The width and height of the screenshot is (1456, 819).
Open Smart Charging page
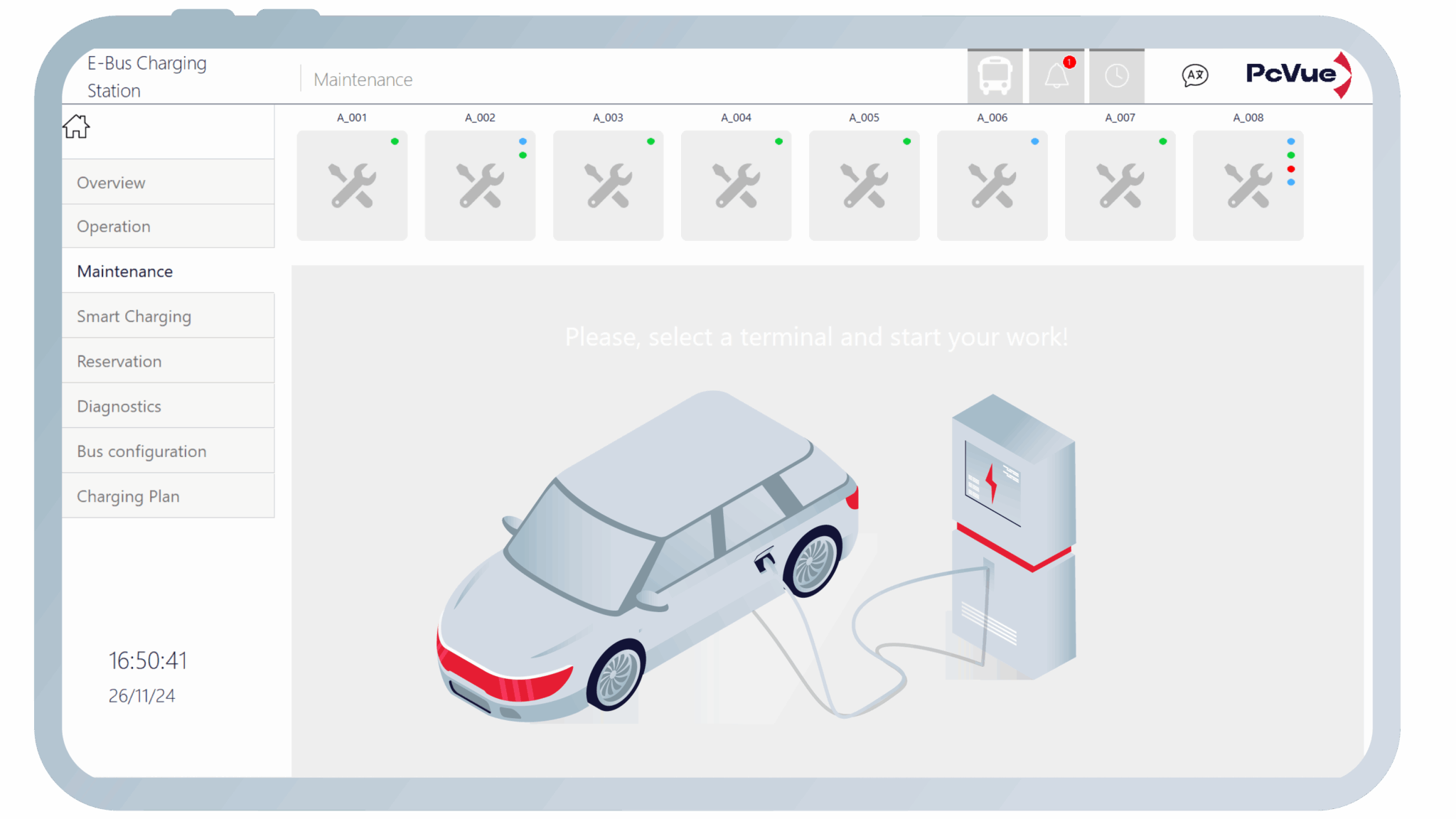pos(168,316)
